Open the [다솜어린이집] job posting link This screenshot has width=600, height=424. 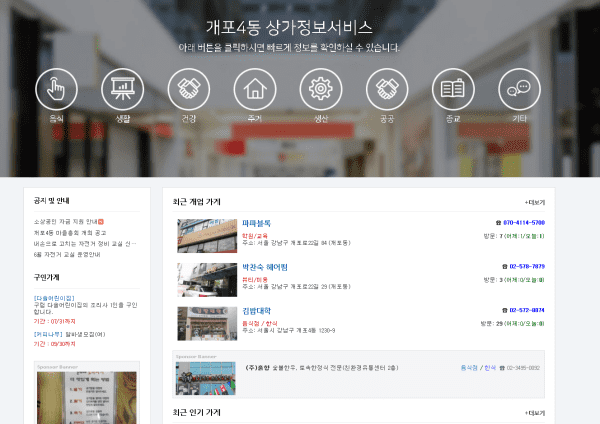point(54,298)
